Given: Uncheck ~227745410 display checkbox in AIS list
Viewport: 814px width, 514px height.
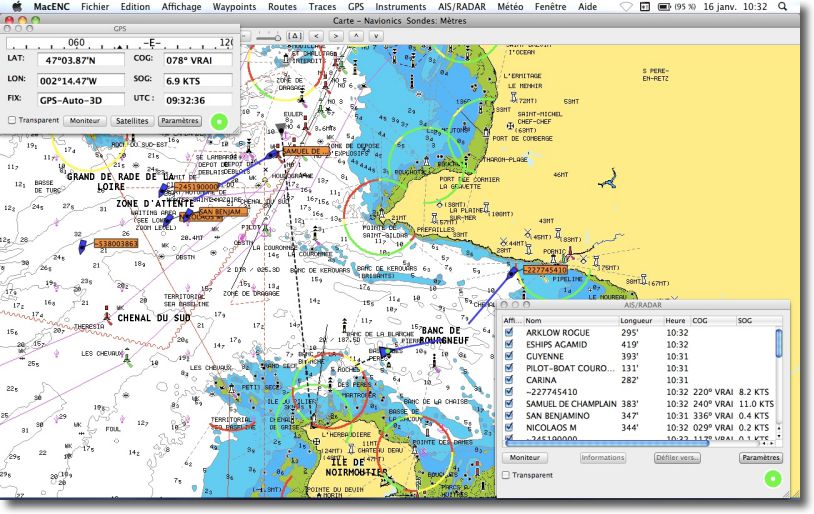Looking at the screenshot, I should click(509, 391).
